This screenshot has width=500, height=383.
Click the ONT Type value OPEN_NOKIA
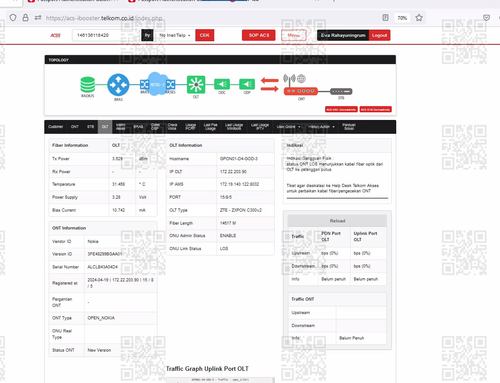(101, 318)
